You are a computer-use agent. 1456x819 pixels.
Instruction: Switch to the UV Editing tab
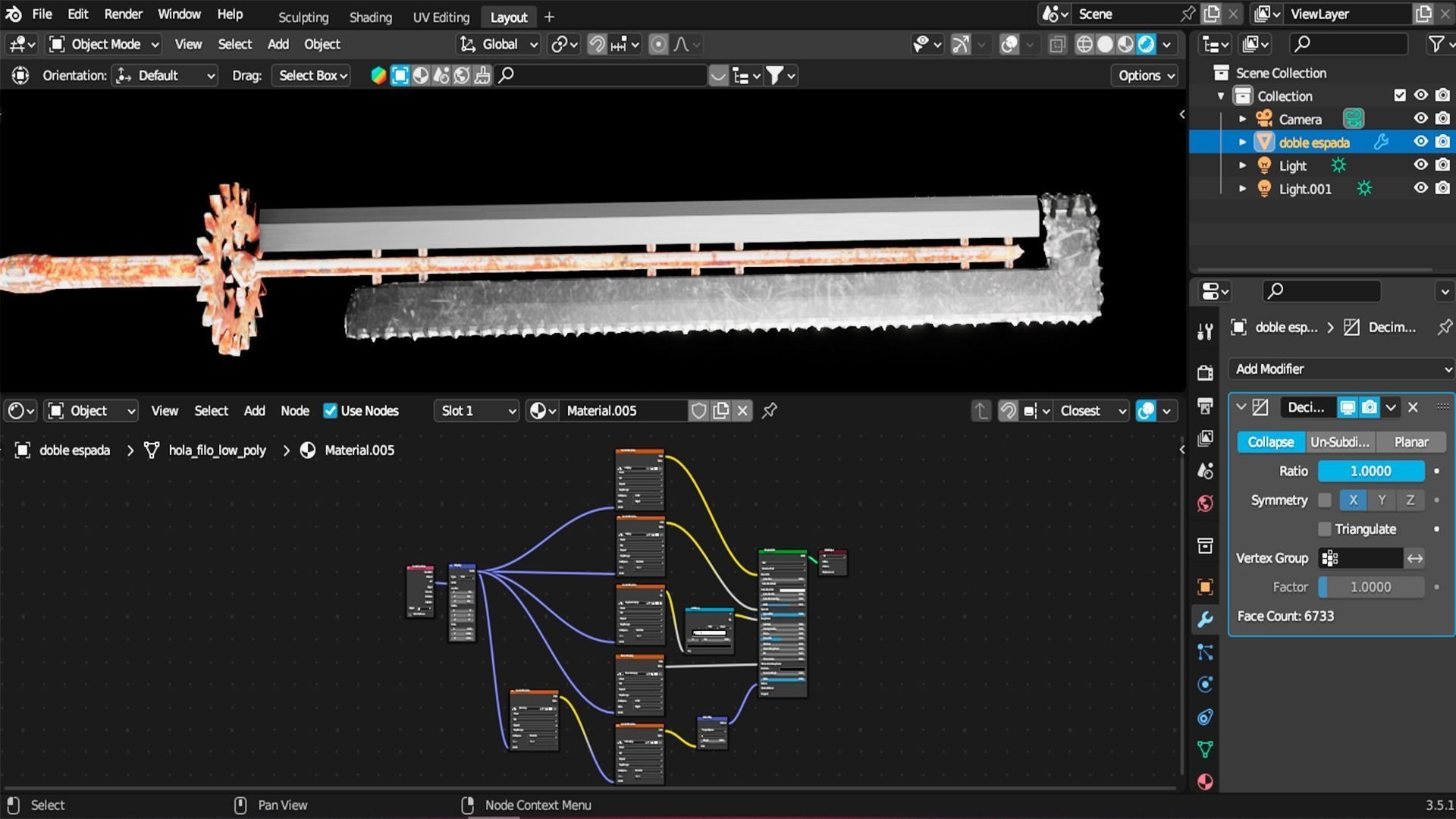point(441,17)
